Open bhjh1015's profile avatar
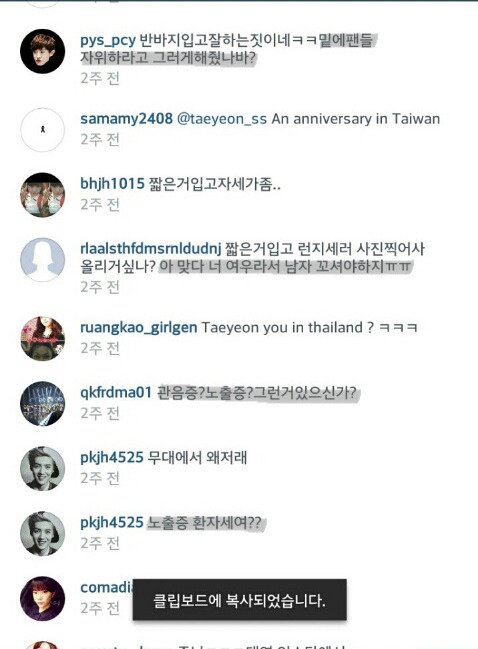The height and width of the screenshot is (649, 478). [43, 195]
